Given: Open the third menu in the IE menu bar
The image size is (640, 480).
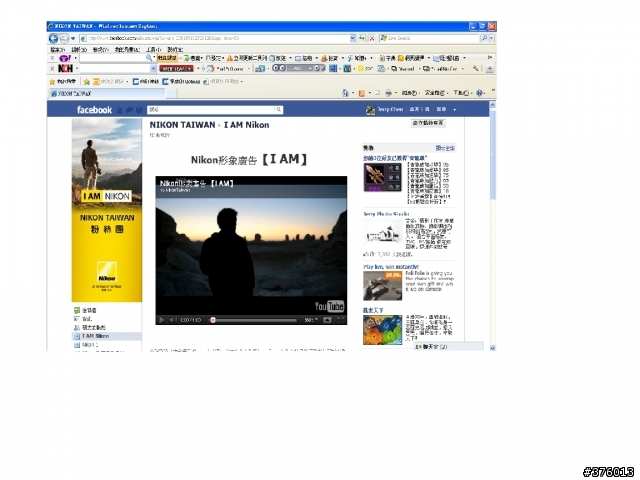Looking at the screenshot, I should pos(100,49).
